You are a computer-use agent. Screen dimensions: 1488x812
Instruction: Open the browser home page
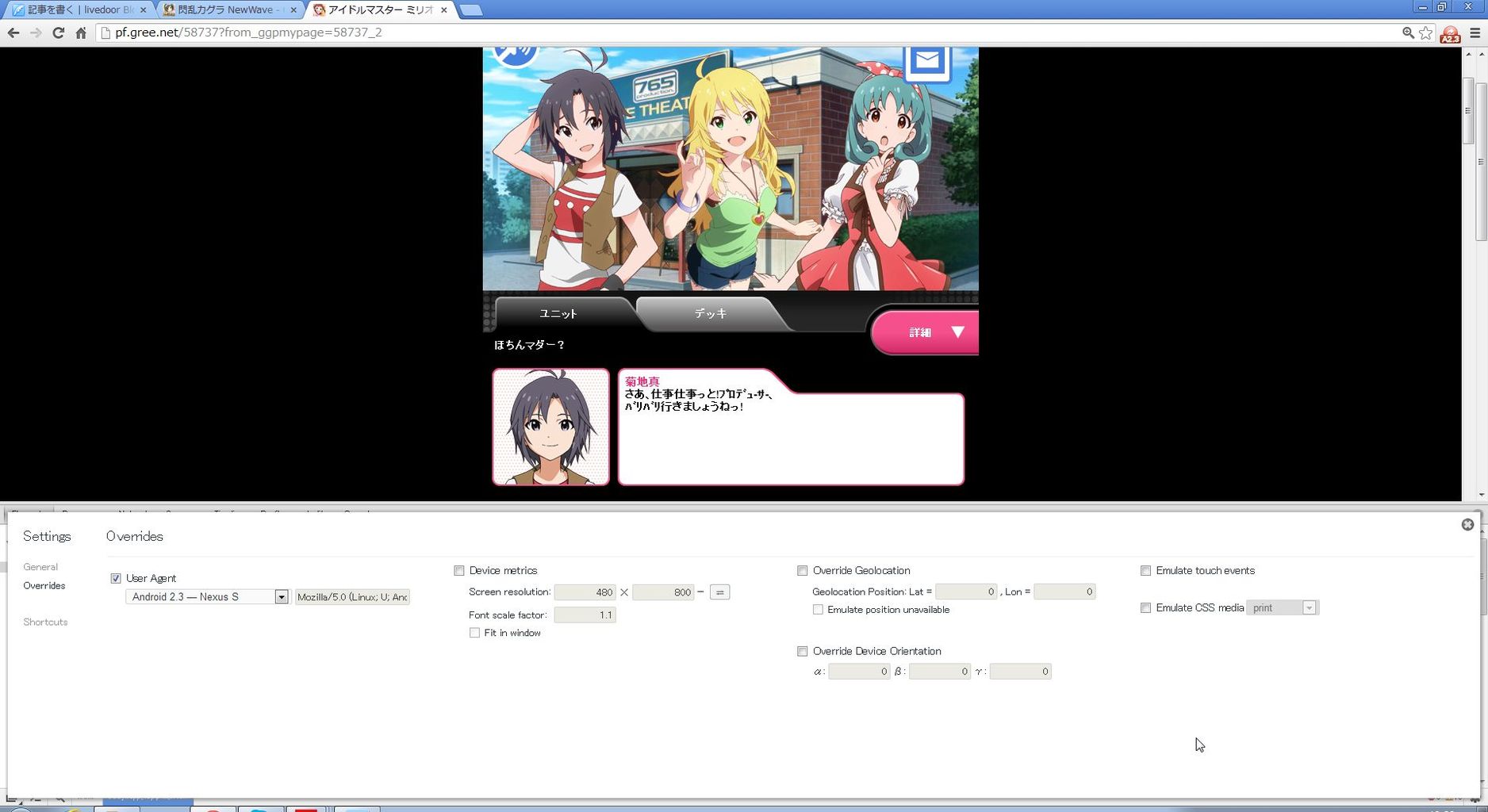(x=81, y=33)
